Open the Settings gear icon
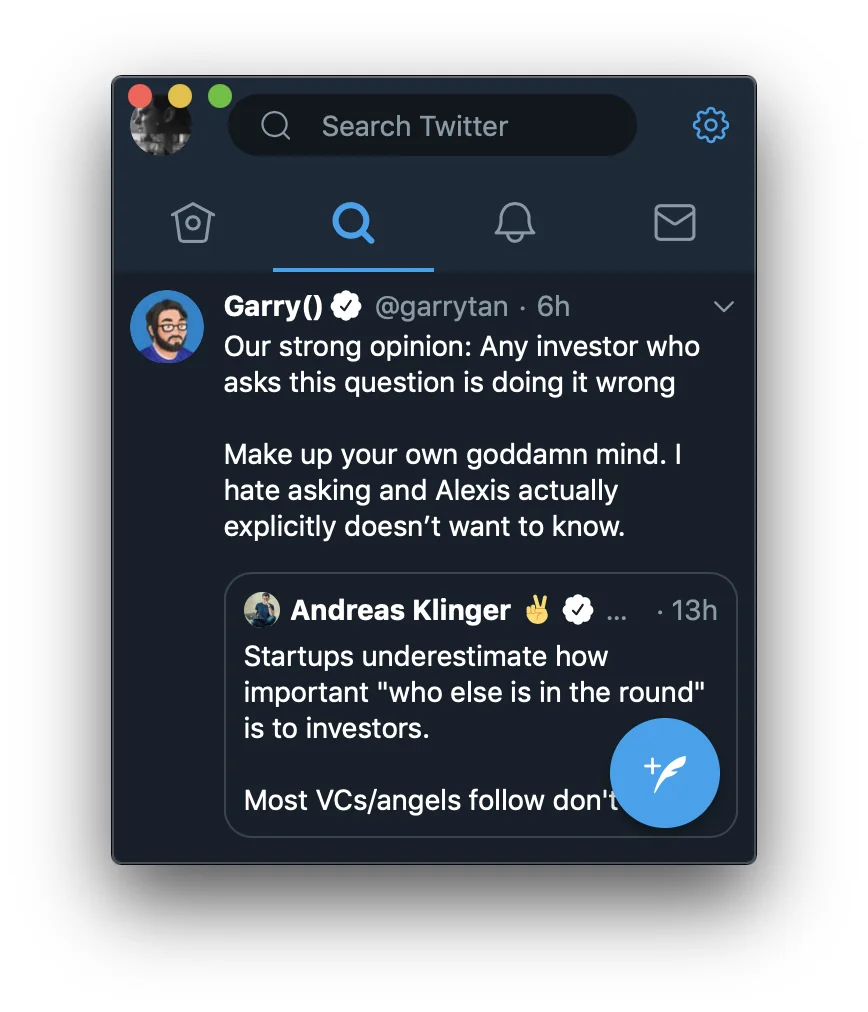Viewport: 868px width, 1012px height. 711,126
